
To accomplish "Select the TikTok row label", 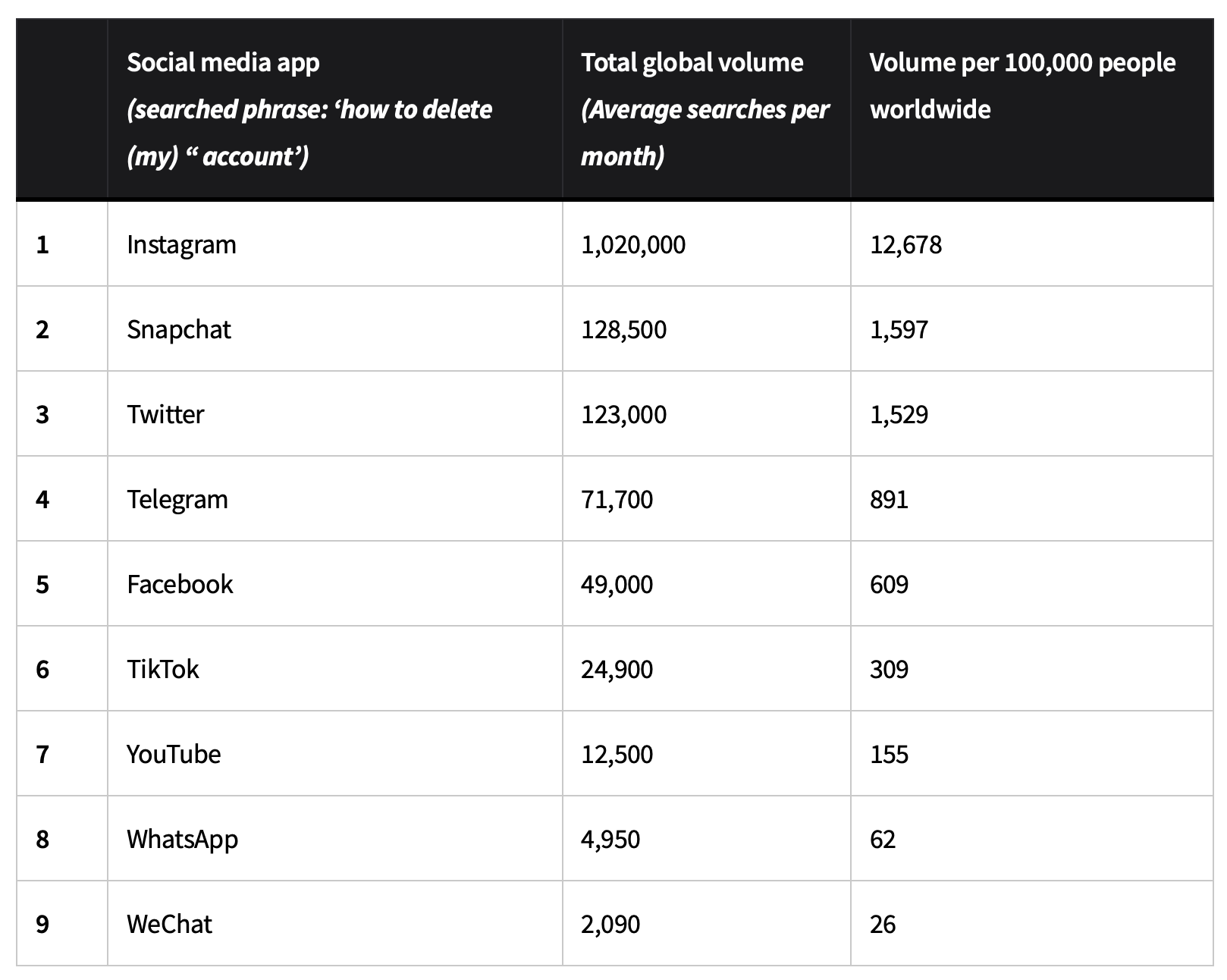I will point(162,669).
